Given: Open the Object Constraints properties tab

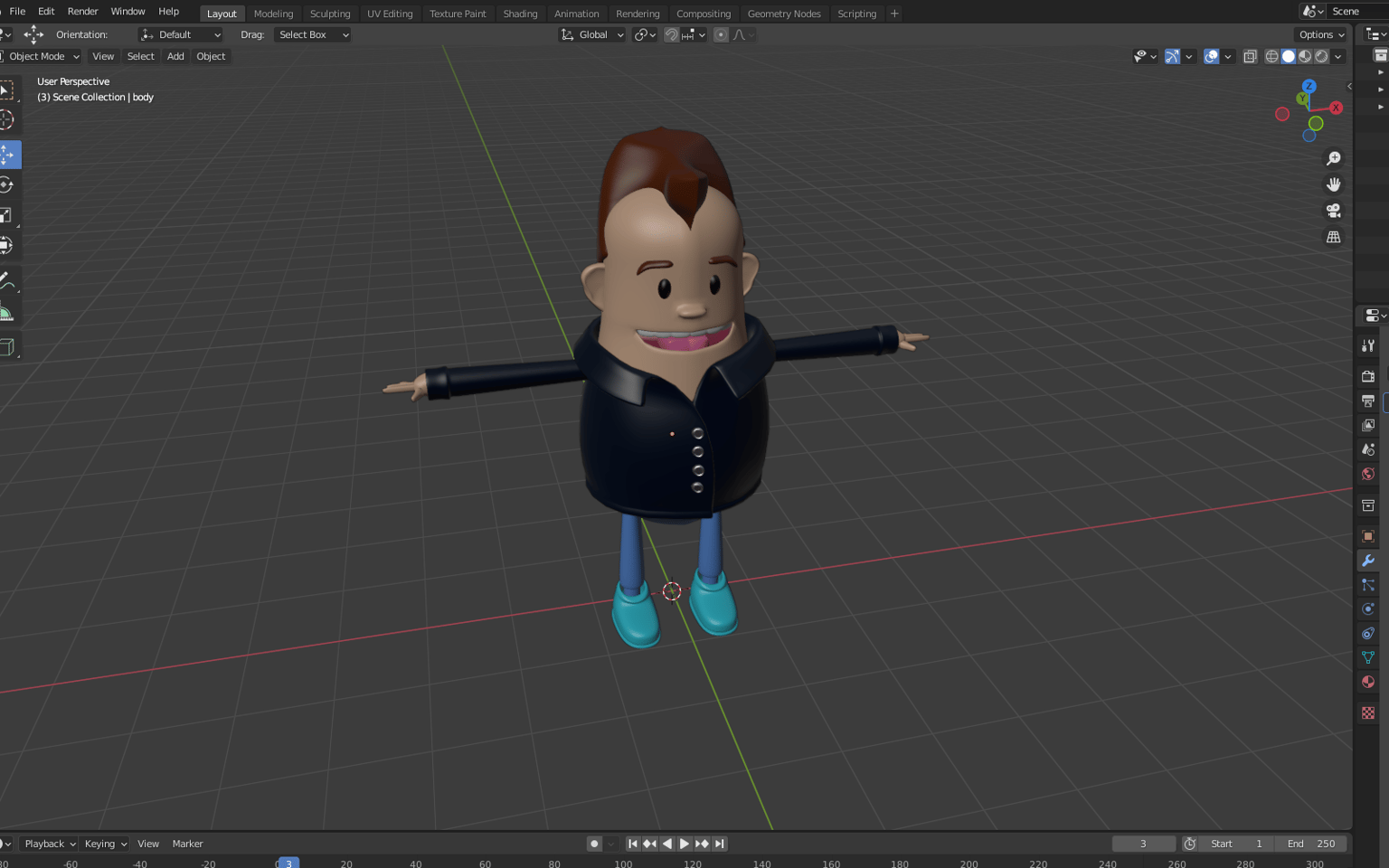Looking at the screenshot, I should [x=1368, y=634].
